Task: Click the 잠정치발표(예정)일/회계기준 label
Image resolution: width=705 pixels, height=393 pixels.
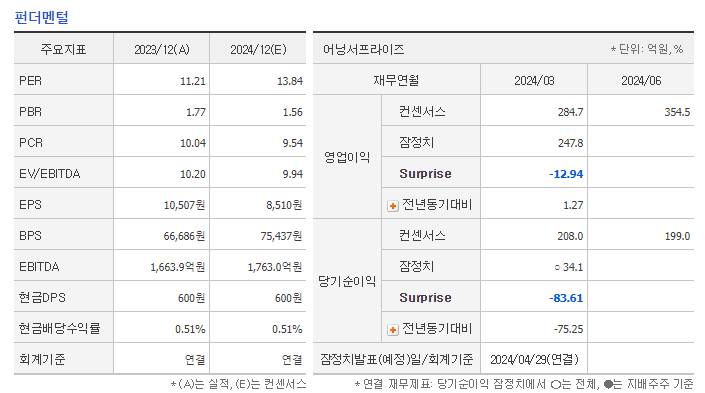Action: pos(397,359)
